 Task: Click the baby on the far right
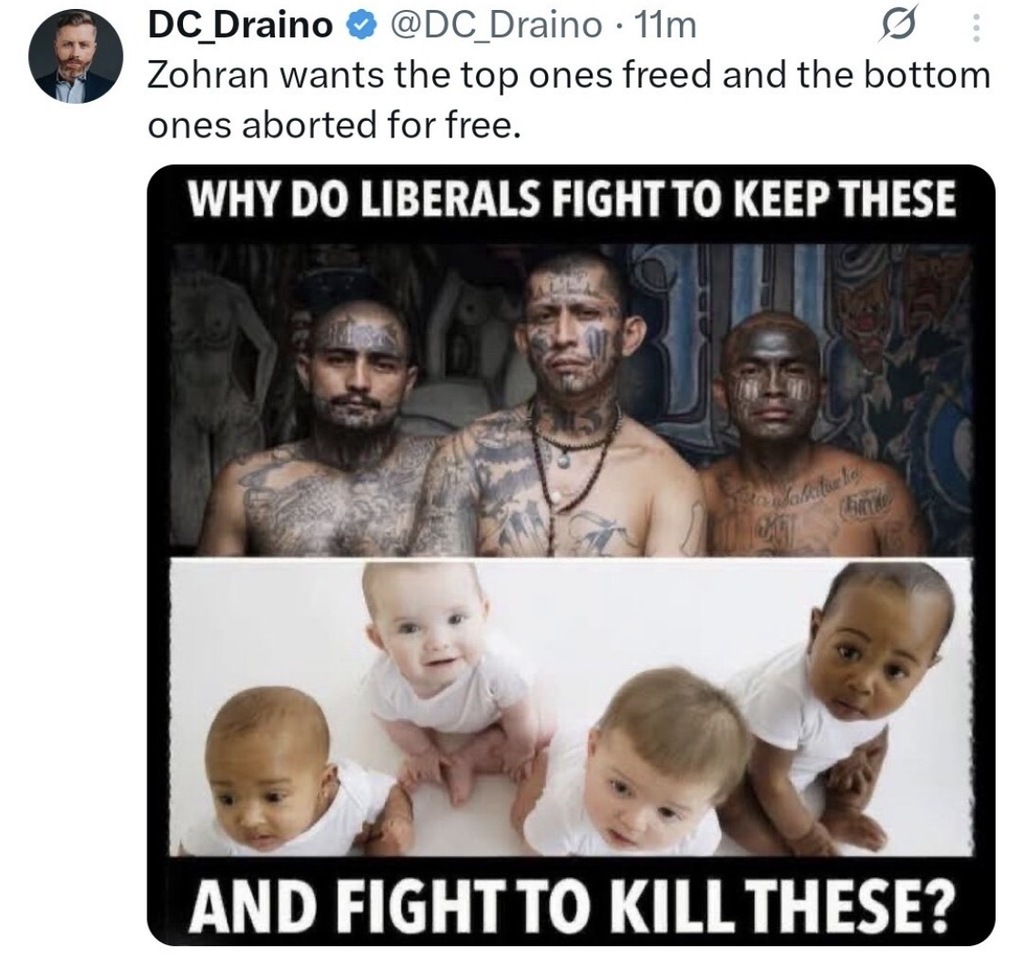click(x=856, y=692)
